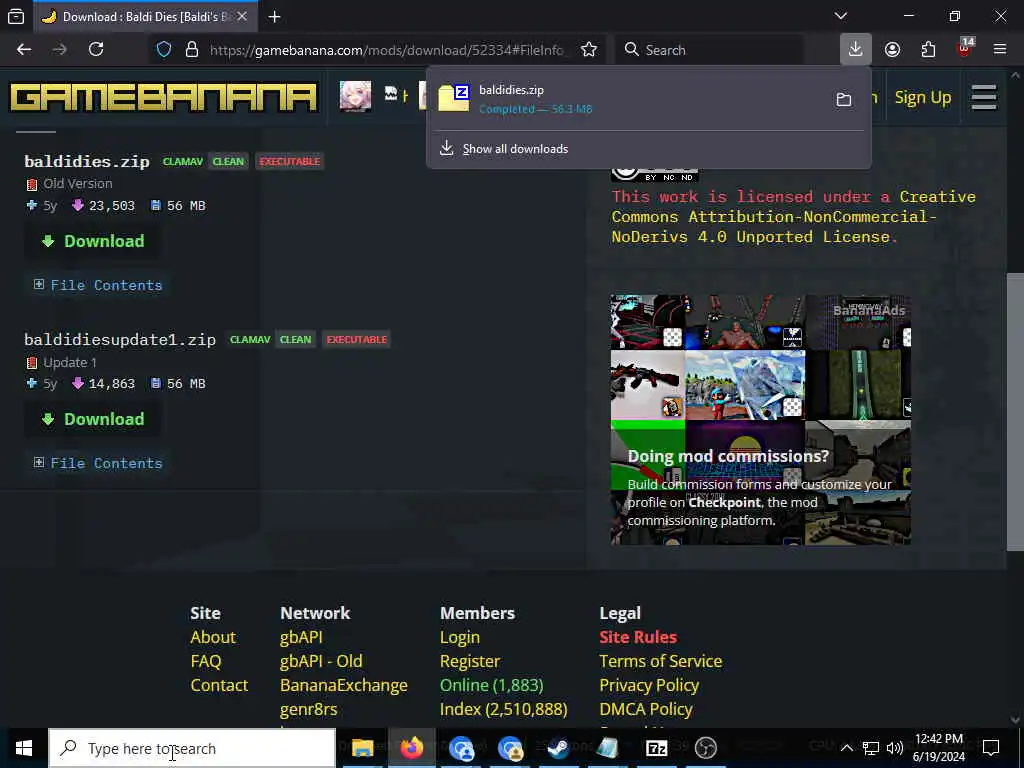Open the anime avatar icon in header

355,97
